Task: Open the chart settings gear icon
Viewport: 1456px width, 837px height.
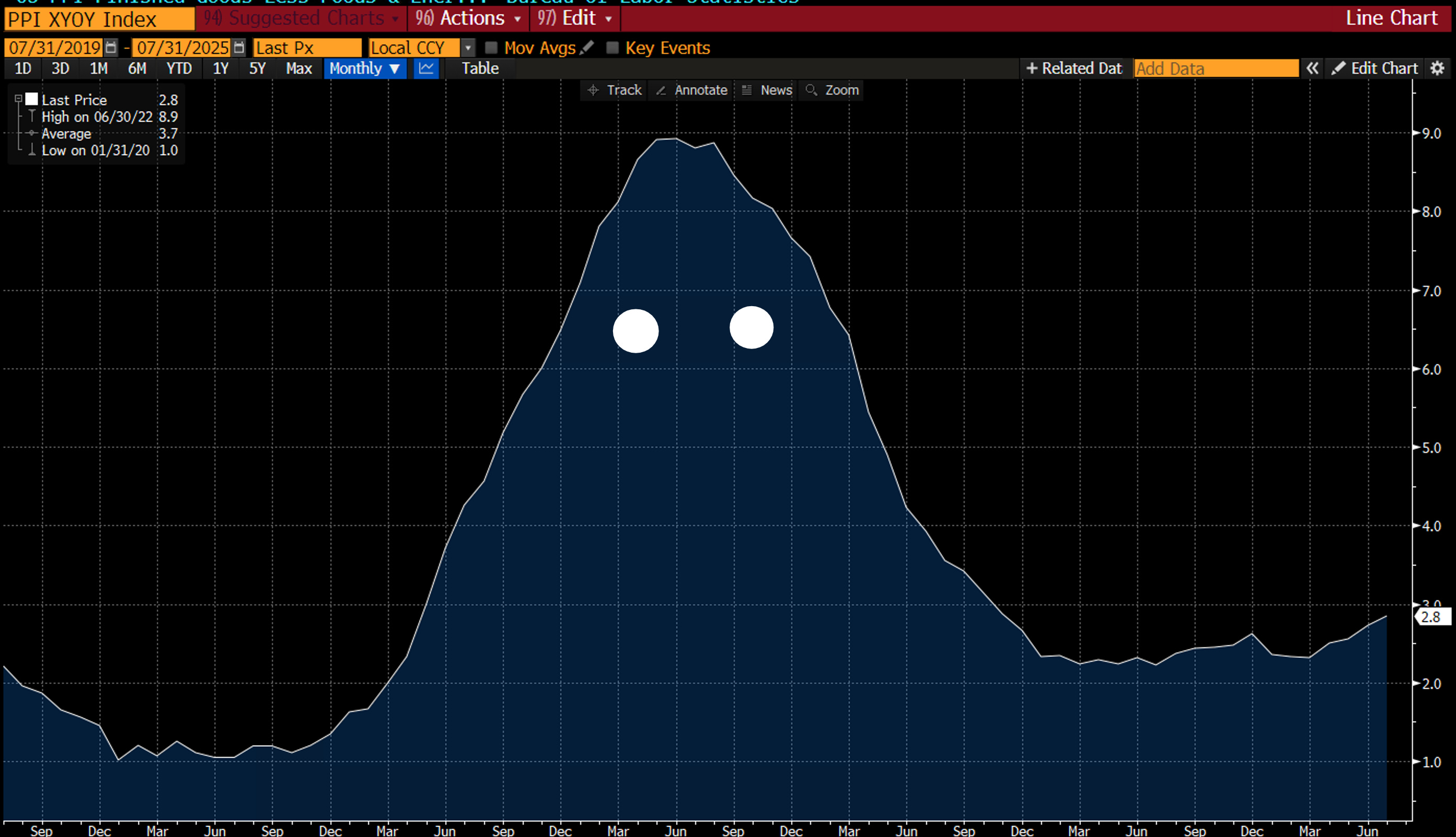Action: tap(1437, 68)
